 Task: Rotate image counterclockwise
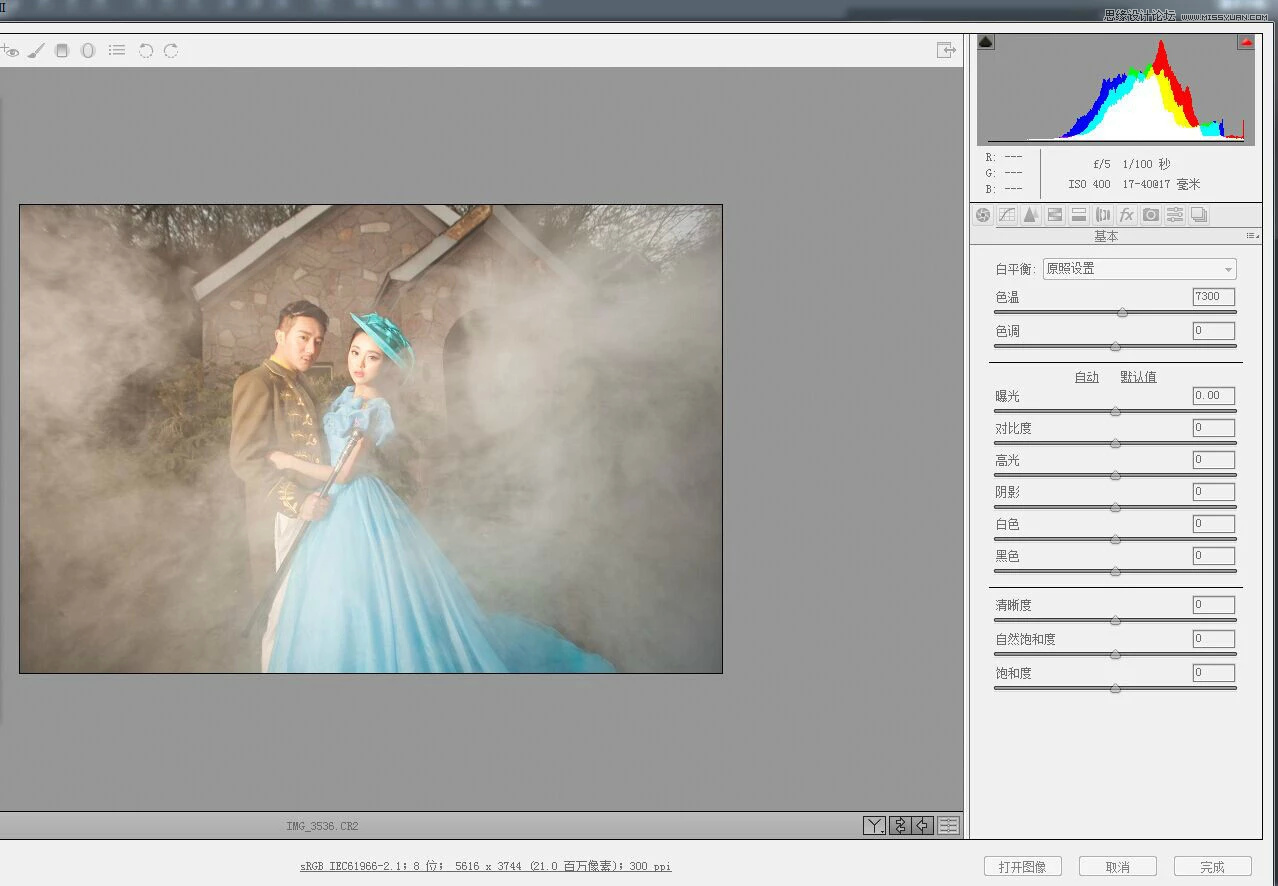(146, 50)
